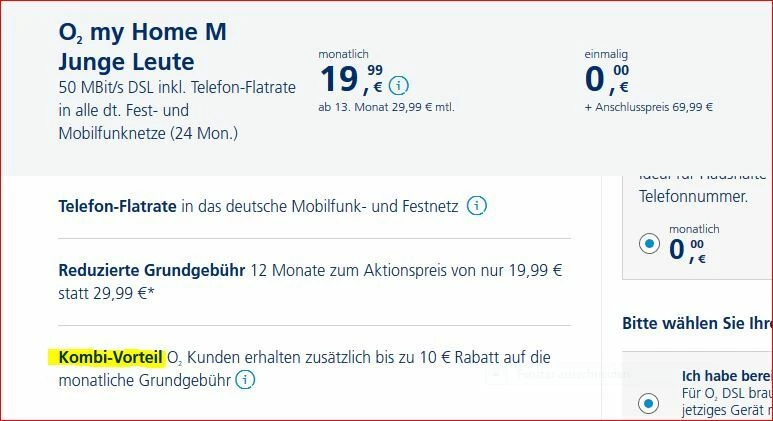Click the "Bitte wählen Sie" heading
This screenshot has height=421, width=773.
[x=696, y=324]
